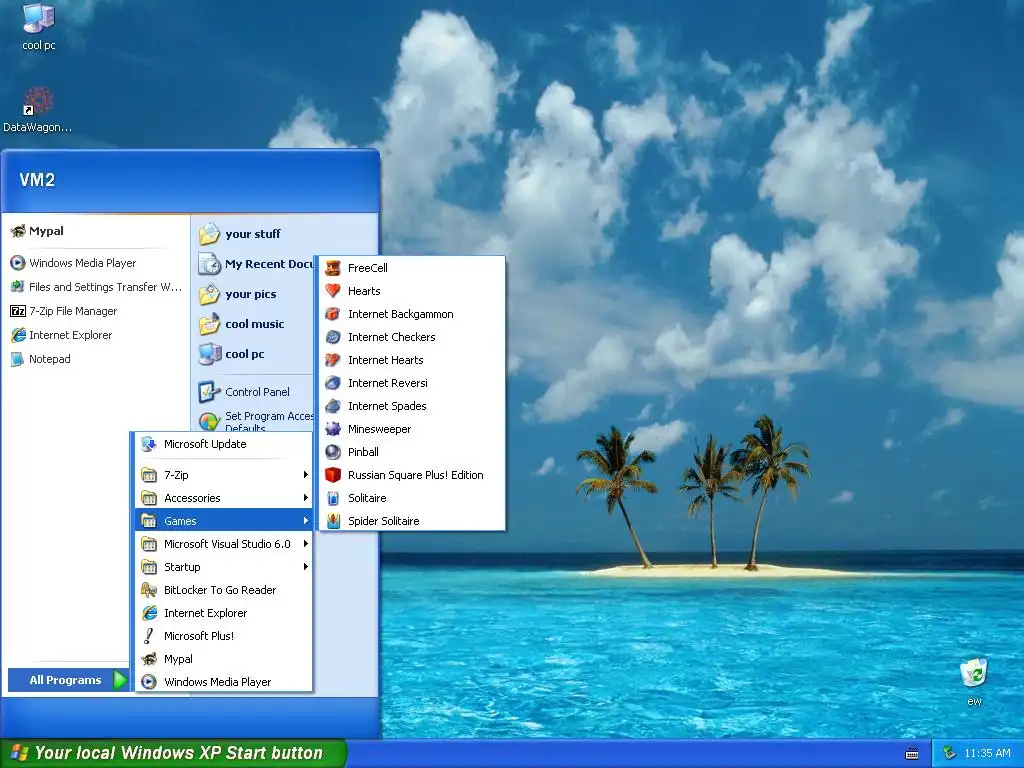Click the Control Panel icon
1024x768 pixels.
209,392
